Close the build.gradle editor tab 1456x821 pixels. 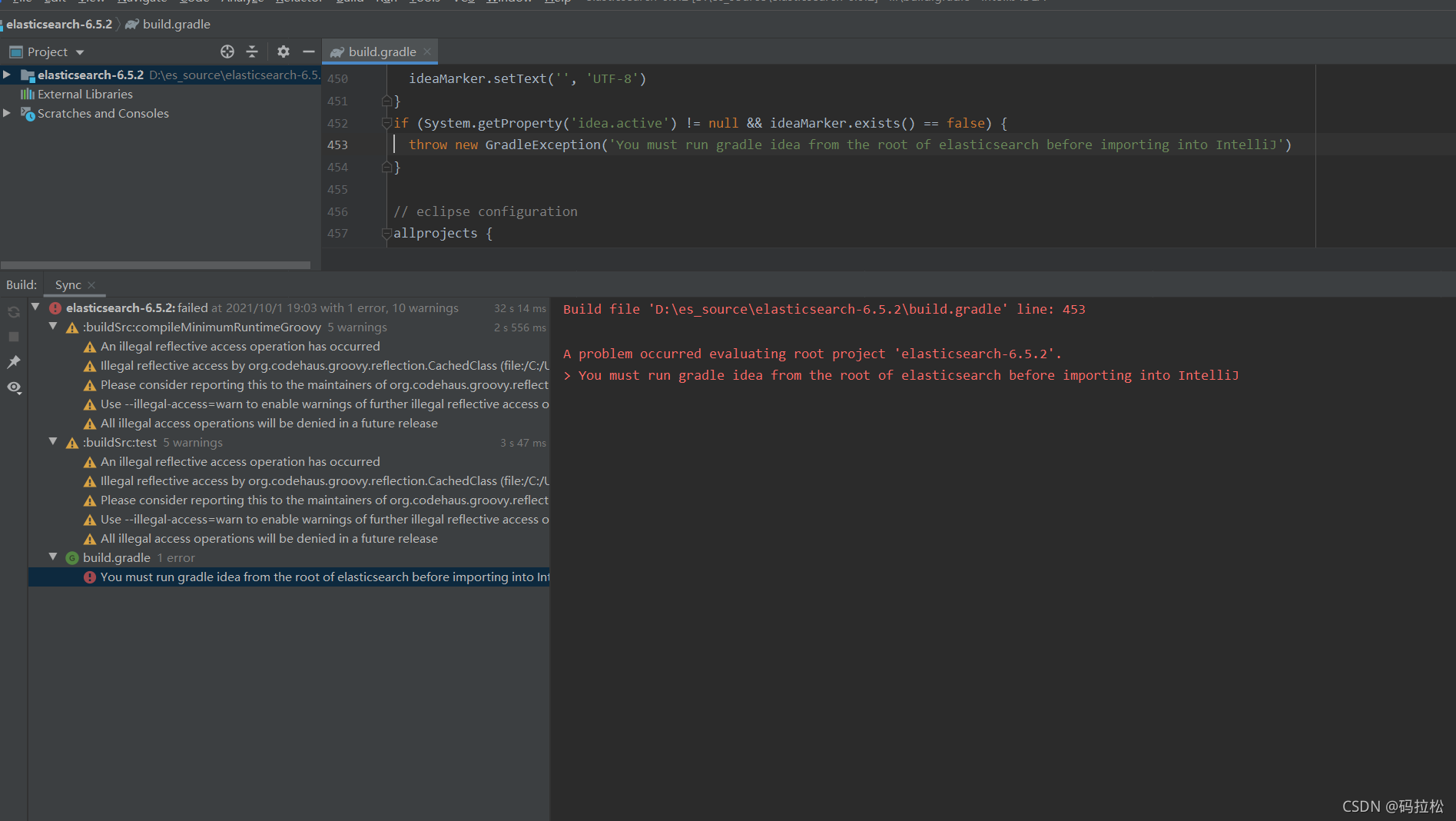427,52
